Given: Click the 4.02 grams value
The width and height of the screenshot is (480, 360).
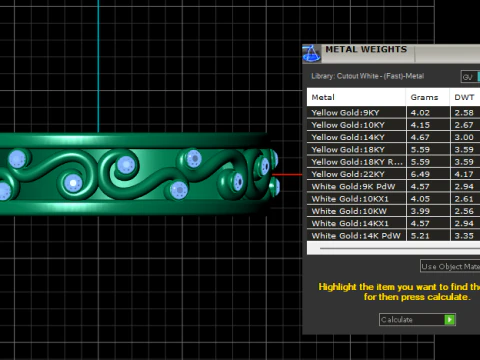Looking at the screenshot, I should pyautogui.click(x=420, y=113).
